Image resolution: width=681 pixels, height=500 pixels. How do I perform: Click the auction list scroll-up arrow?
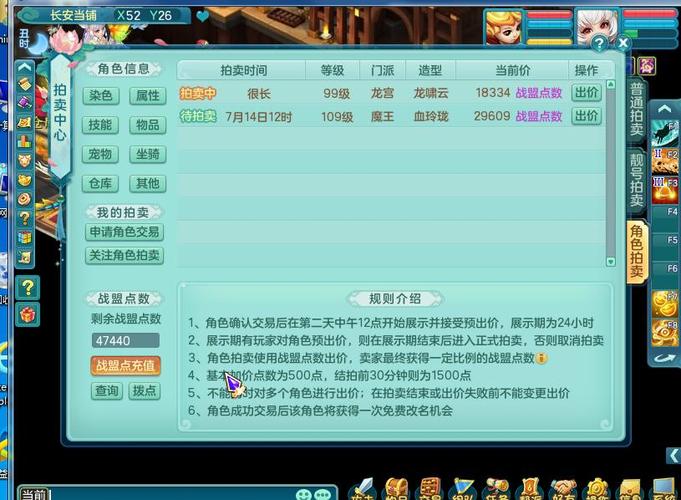(611, 84)
